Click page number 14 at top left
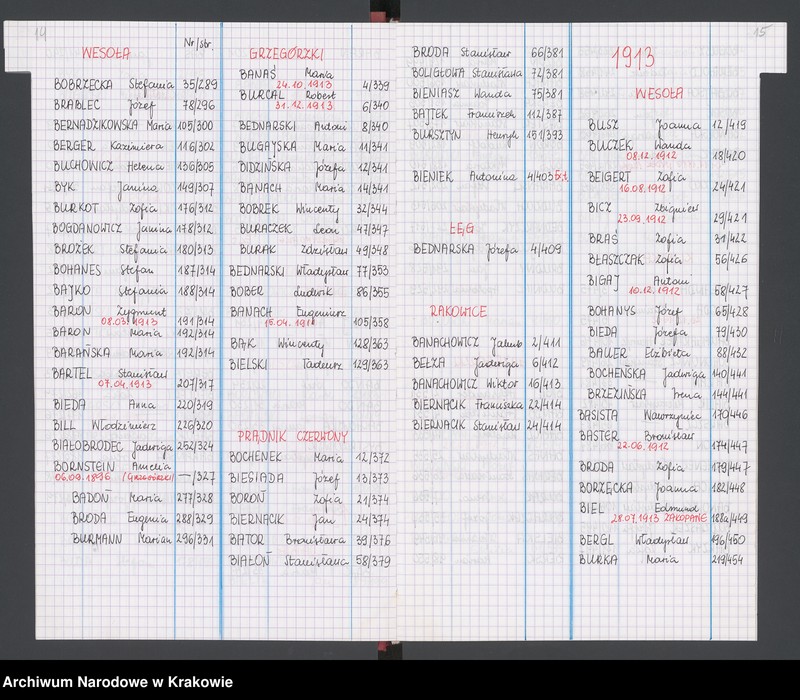The height and width of the screenshot is (700, 800). coord(41,34)
